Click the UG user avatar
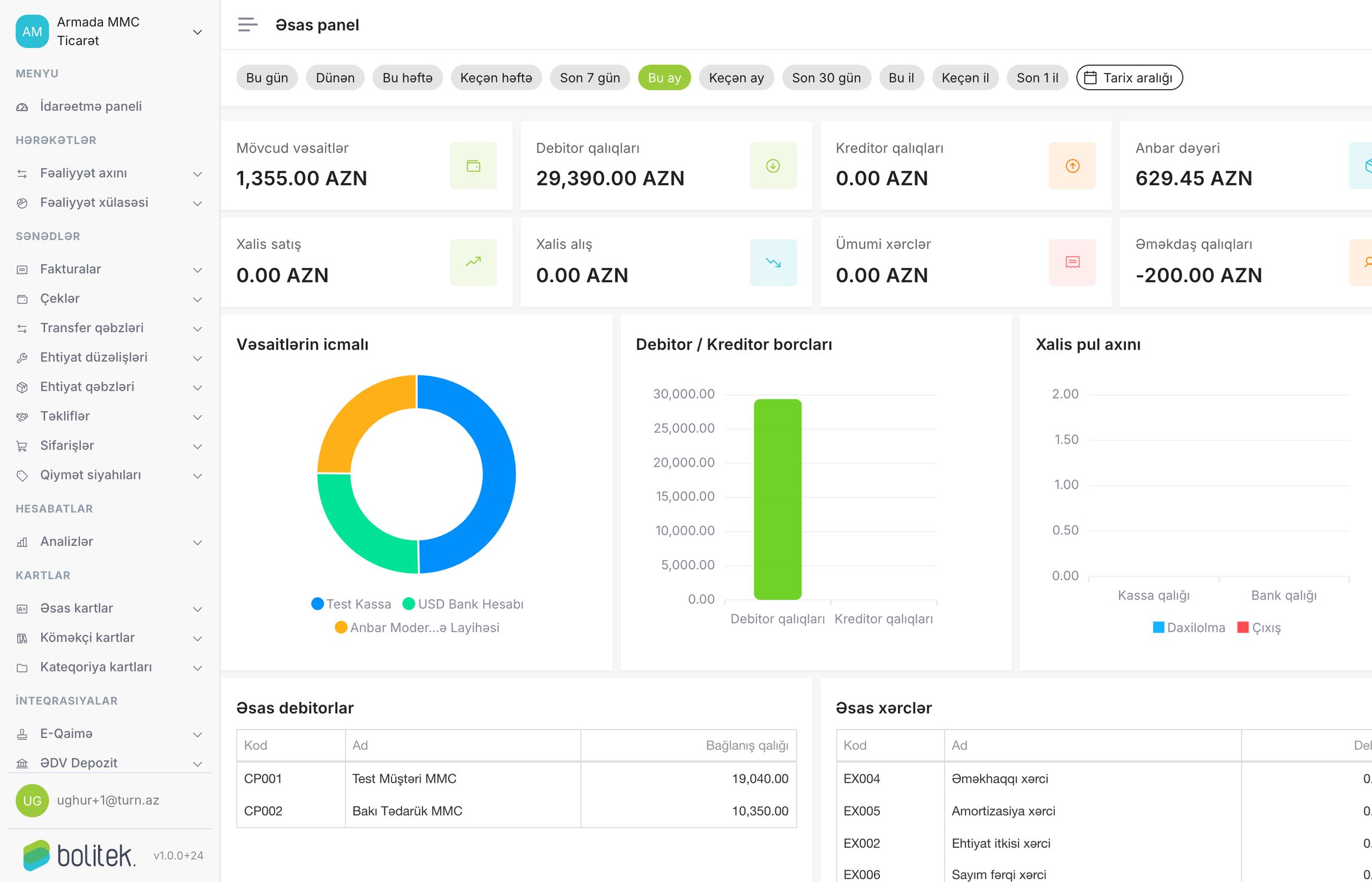This screenshot has width=1372, height=882. coord(32,800)
